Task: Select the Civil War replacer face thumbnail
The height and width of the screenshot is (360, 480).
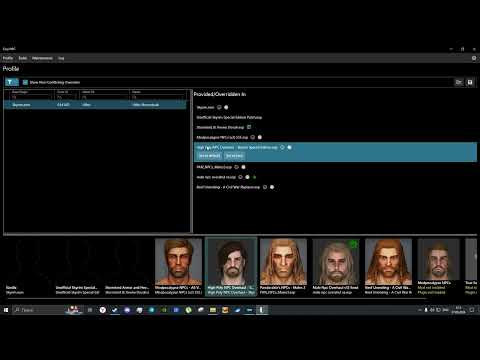Action: tap(388, 267)
